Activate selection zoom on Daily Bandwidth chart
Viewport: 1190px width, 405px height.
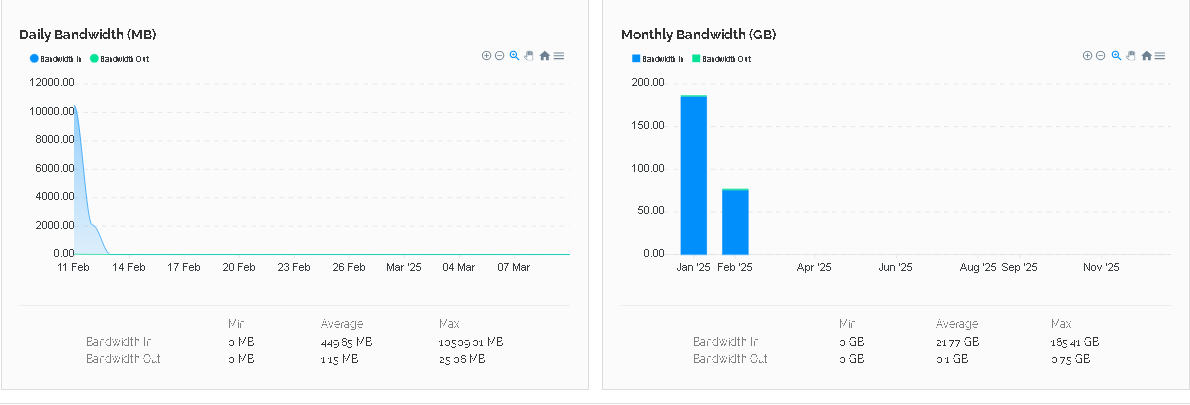514,56
